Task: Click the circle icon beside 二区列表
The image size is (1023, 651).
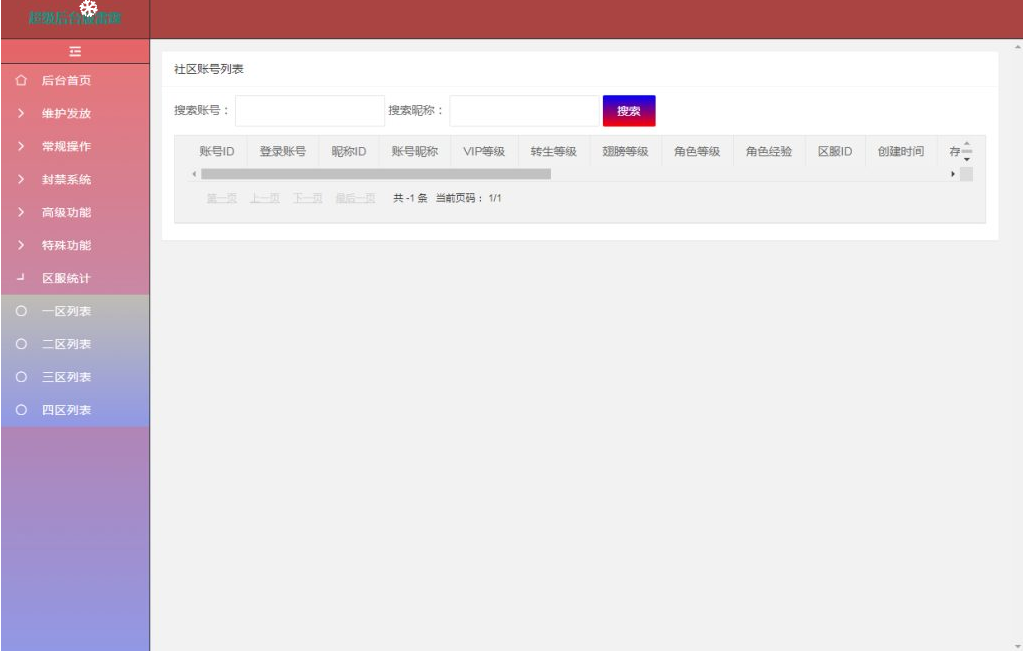Action: [20, 345]
